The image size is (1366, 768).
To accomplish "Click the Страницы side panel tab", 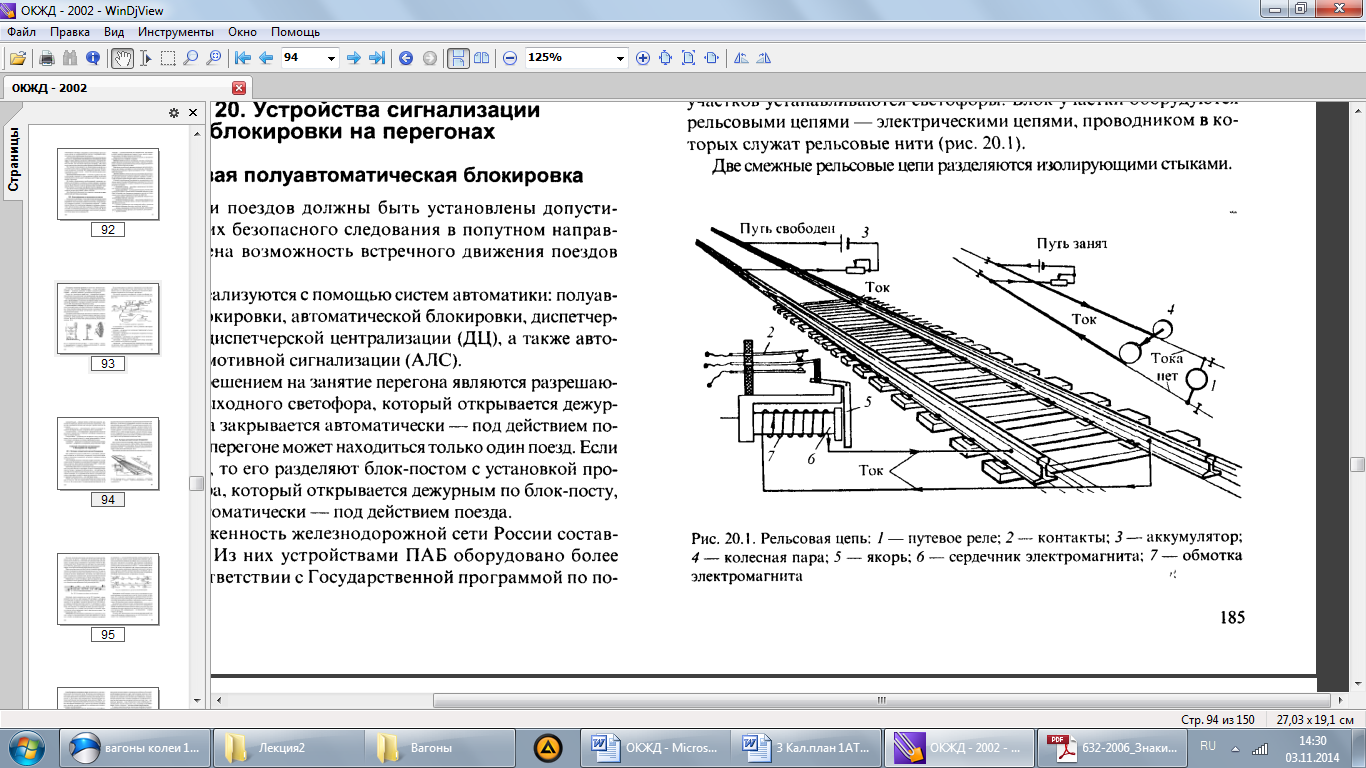I will coord(14,159).
